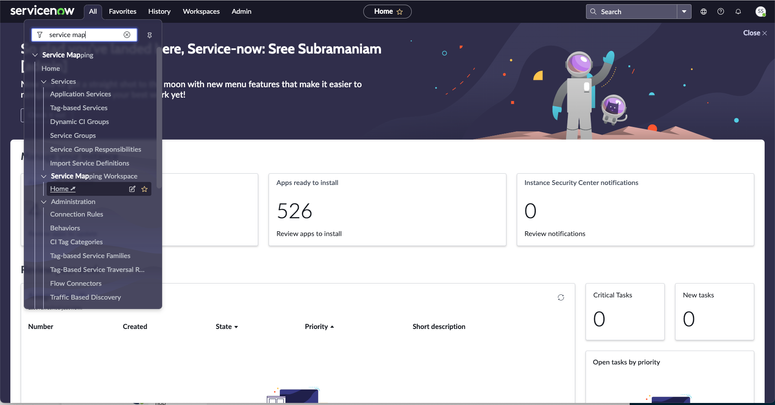Open the Critical Tasks card
Image resolution: width=775 pixels, height=405 pixels.
(625, 312)
